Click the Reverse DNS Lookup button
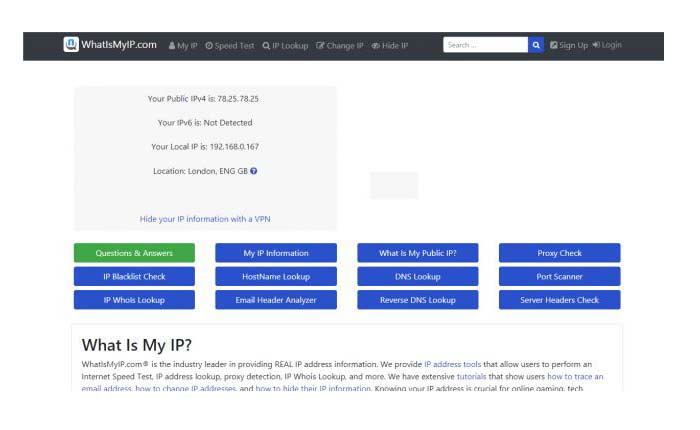Screen dimensions: 700x430 pos(418,300)
